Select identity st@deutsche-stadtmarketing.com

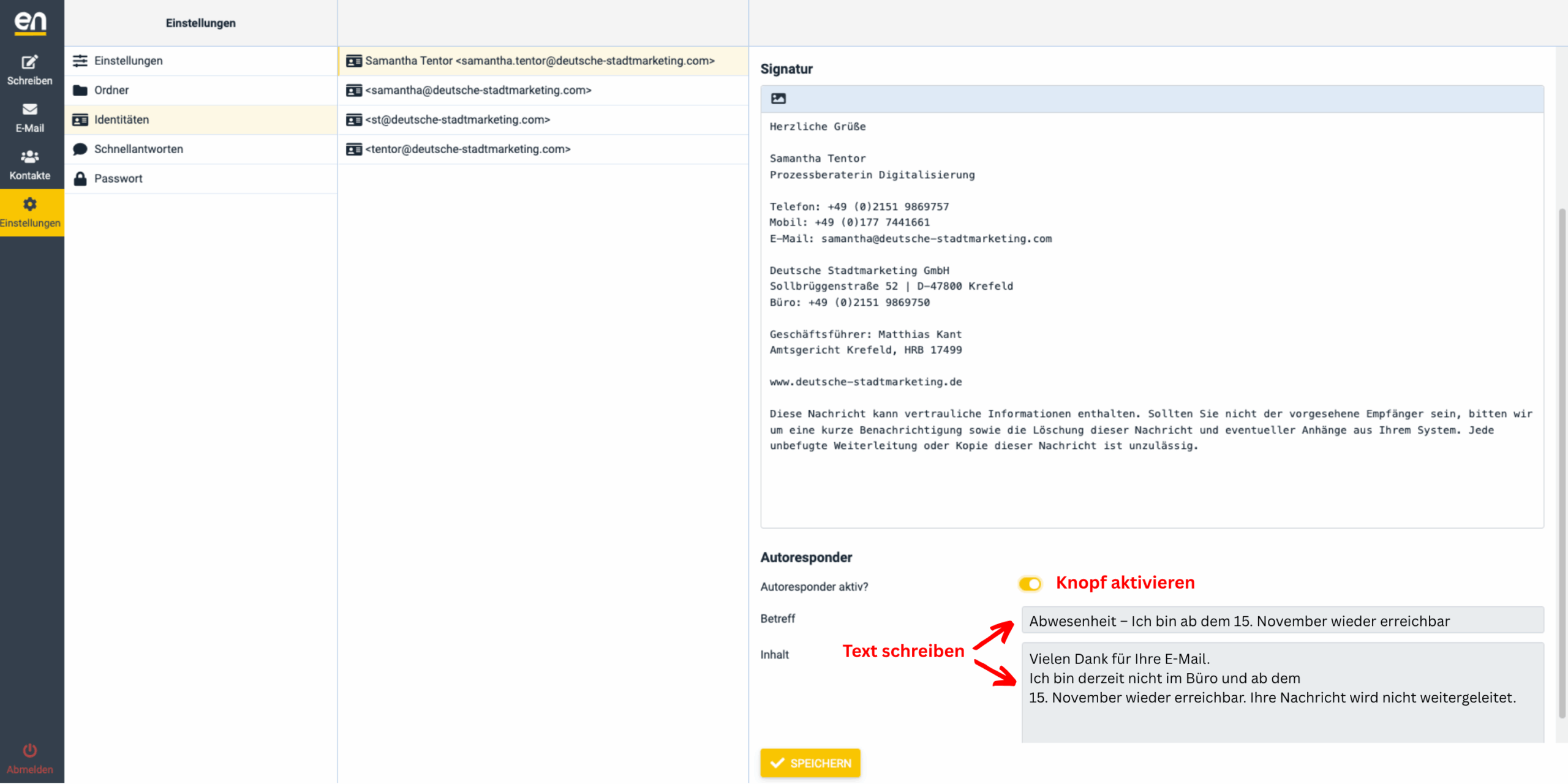pyautogui.click(x=456, y=119)
